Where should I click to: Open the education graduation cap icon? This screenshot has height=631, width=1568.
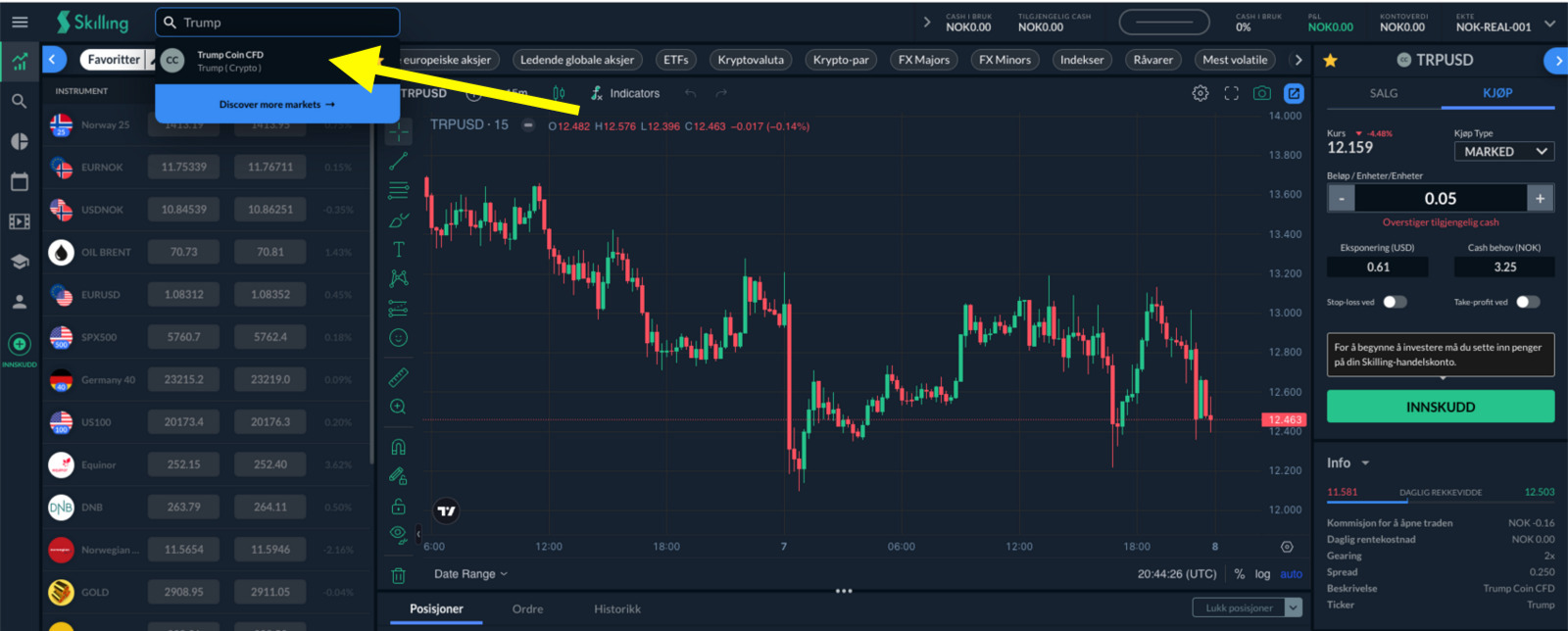[20, 262]
